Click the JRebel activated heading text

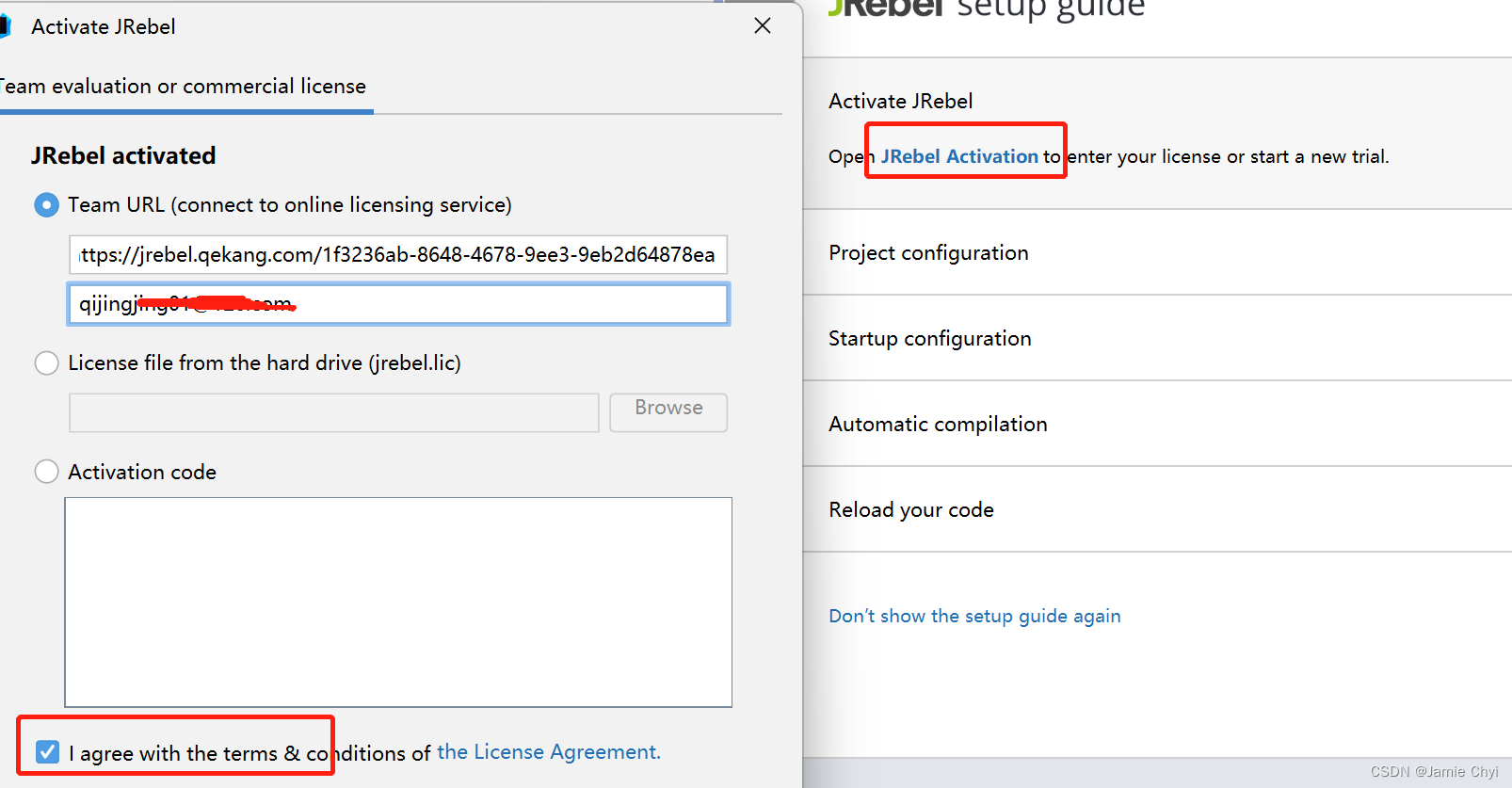(123, 155)
